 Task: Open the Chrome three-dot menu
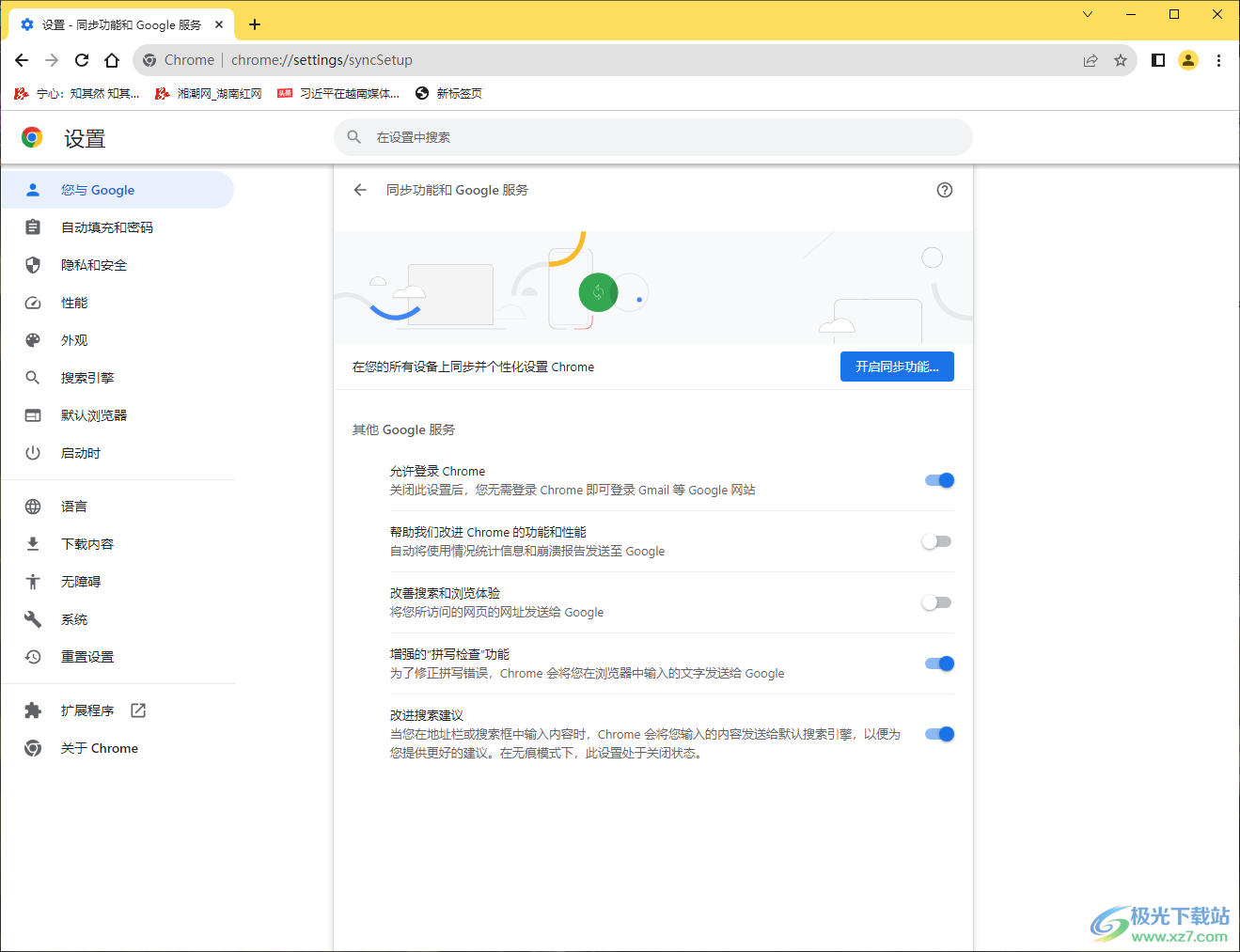1218,60
